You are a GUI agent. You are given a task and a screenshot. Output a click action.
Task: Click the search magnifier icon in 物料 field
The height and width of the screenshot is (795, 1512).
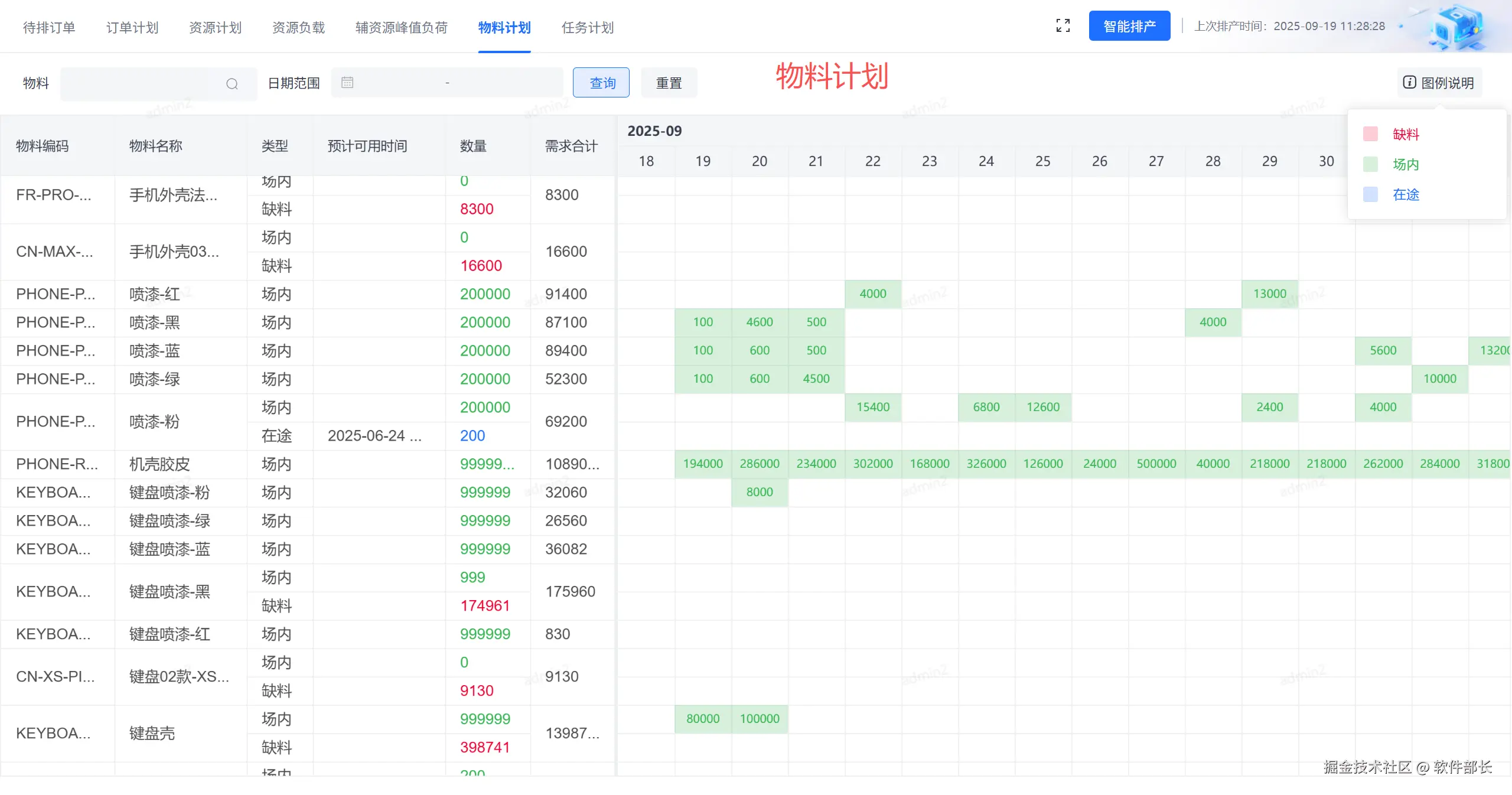pos(232,84)
